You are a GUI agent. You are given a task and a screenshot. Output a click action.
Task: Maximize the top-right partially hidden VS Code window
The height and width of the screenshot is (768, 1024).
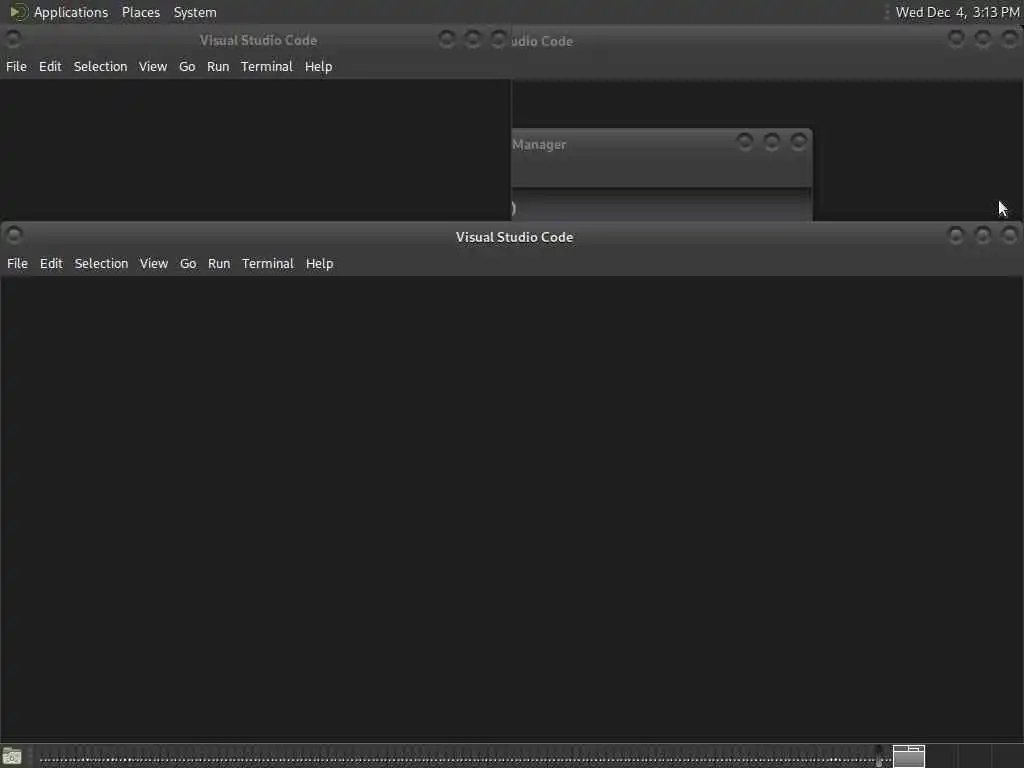[983, 39]
